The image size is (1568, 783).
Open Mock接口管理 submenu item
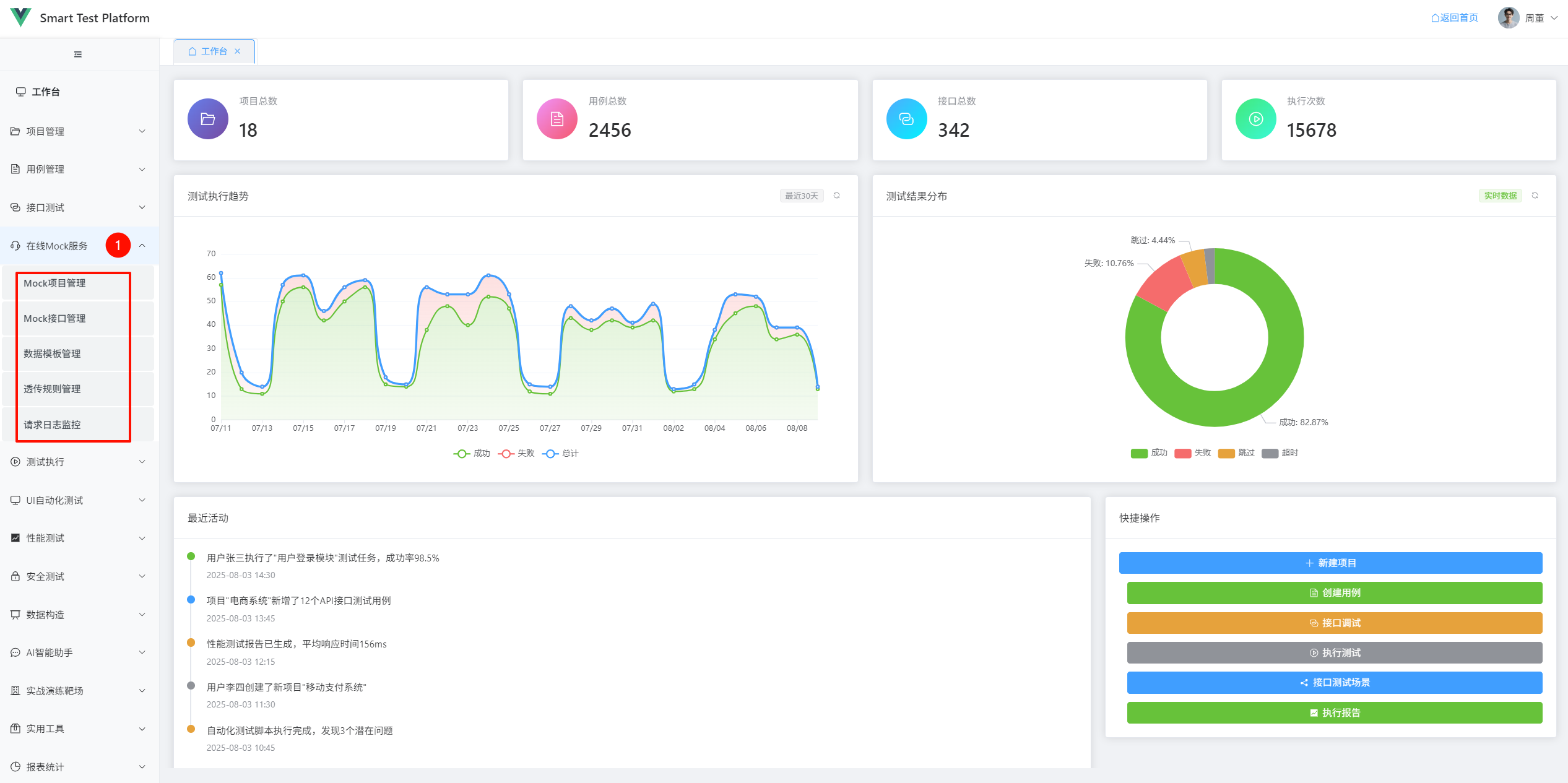(x=54, y=318)
